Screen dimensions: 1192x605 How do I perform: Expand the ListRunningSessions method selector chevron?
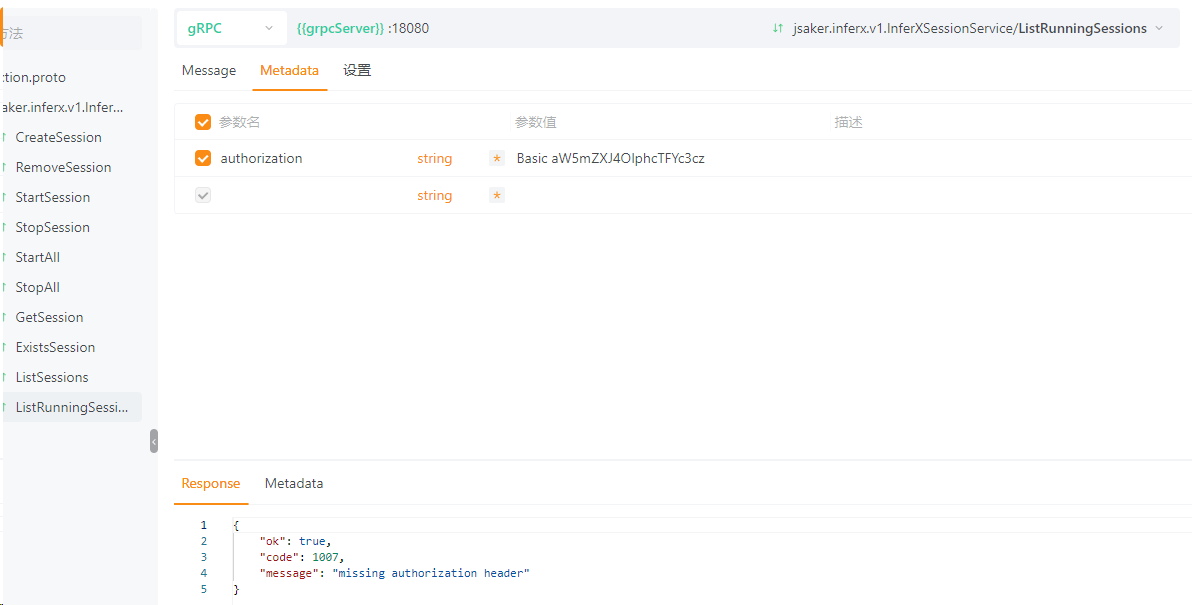1159,28
